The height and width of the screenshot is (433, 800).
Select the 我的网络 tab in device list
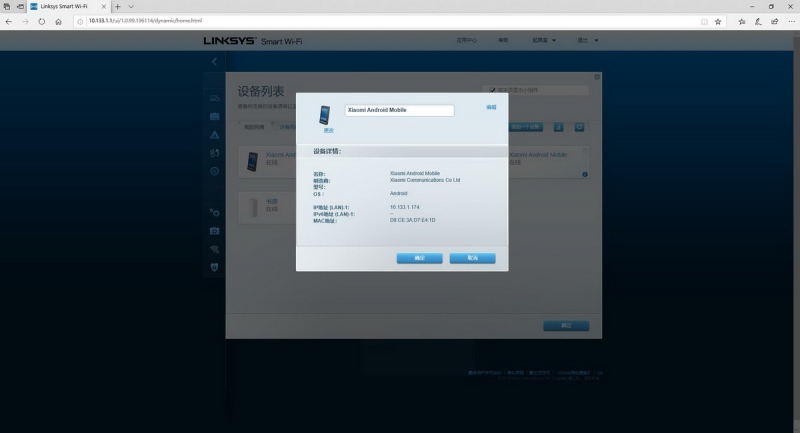pos(254,127)
